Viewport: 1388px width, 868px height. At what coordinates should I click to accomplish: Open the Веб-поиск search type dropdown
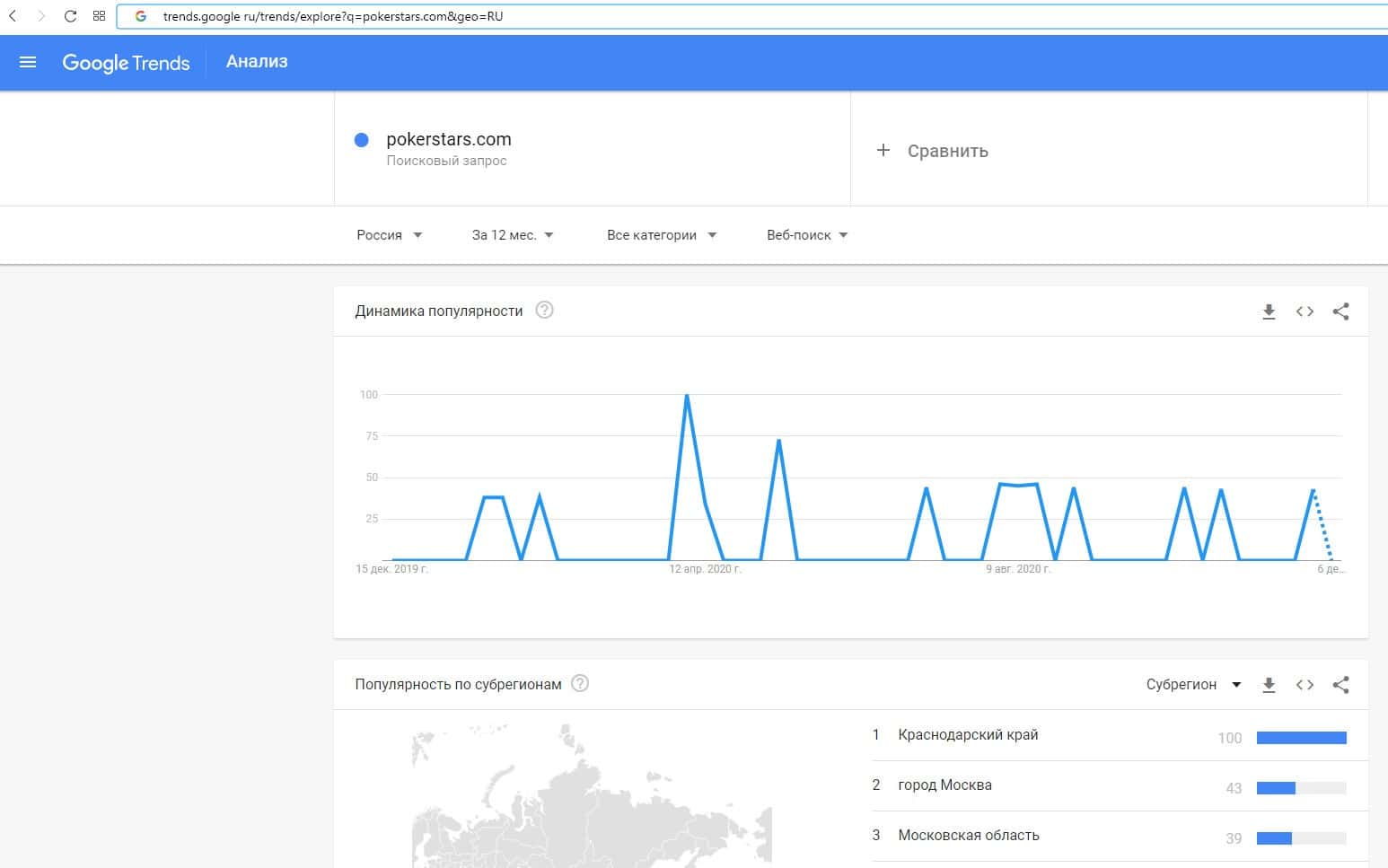click(x=807, y=235)
